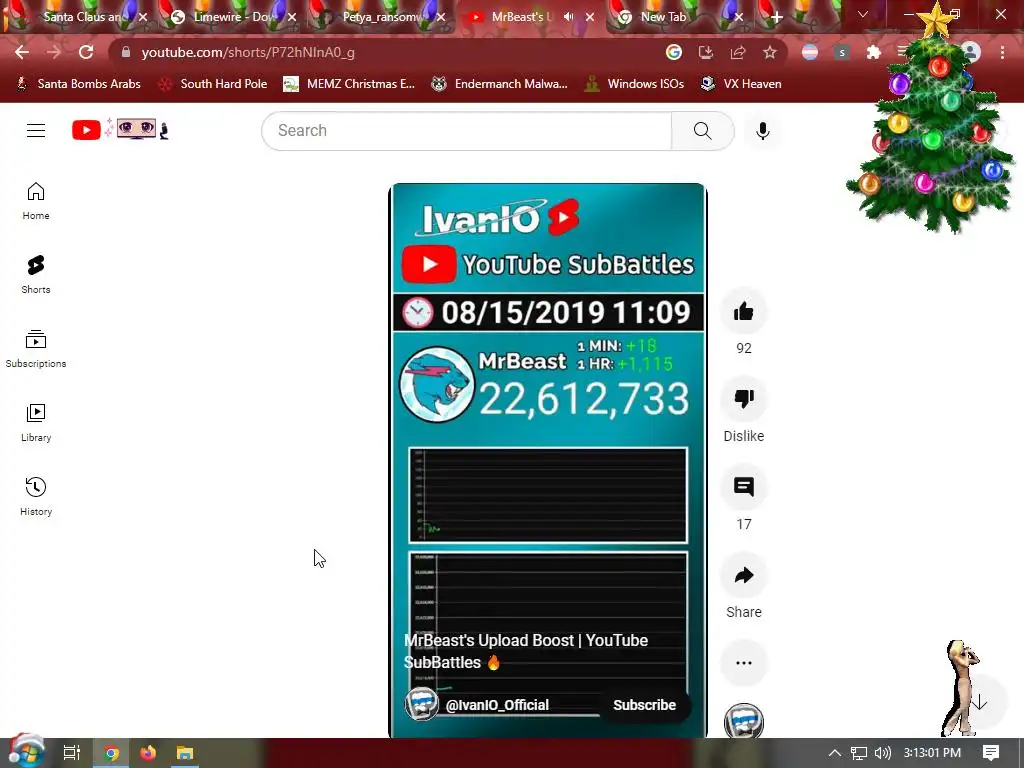Click the Shorts video title text
This screenshot has height=768, width=1024.
point(526,651)
